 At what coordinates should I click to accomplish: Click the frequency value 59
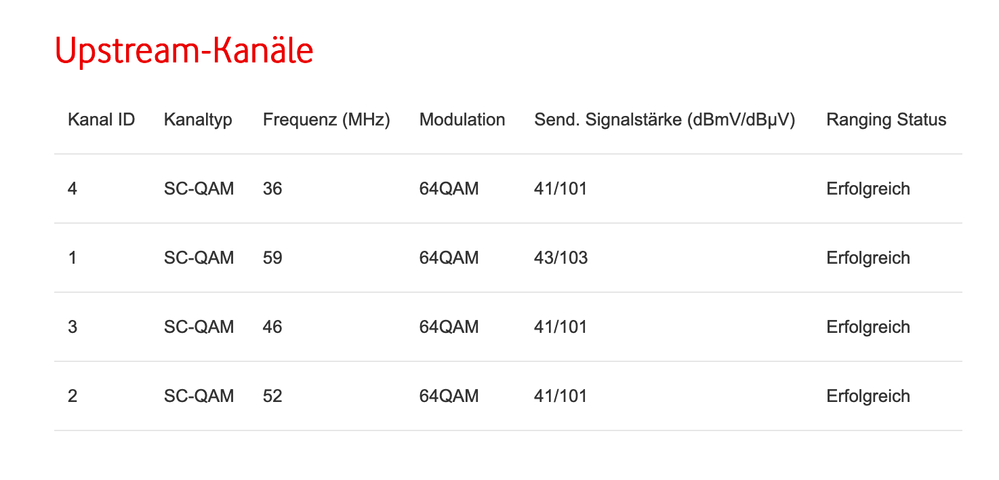click(x=272, y=258)
